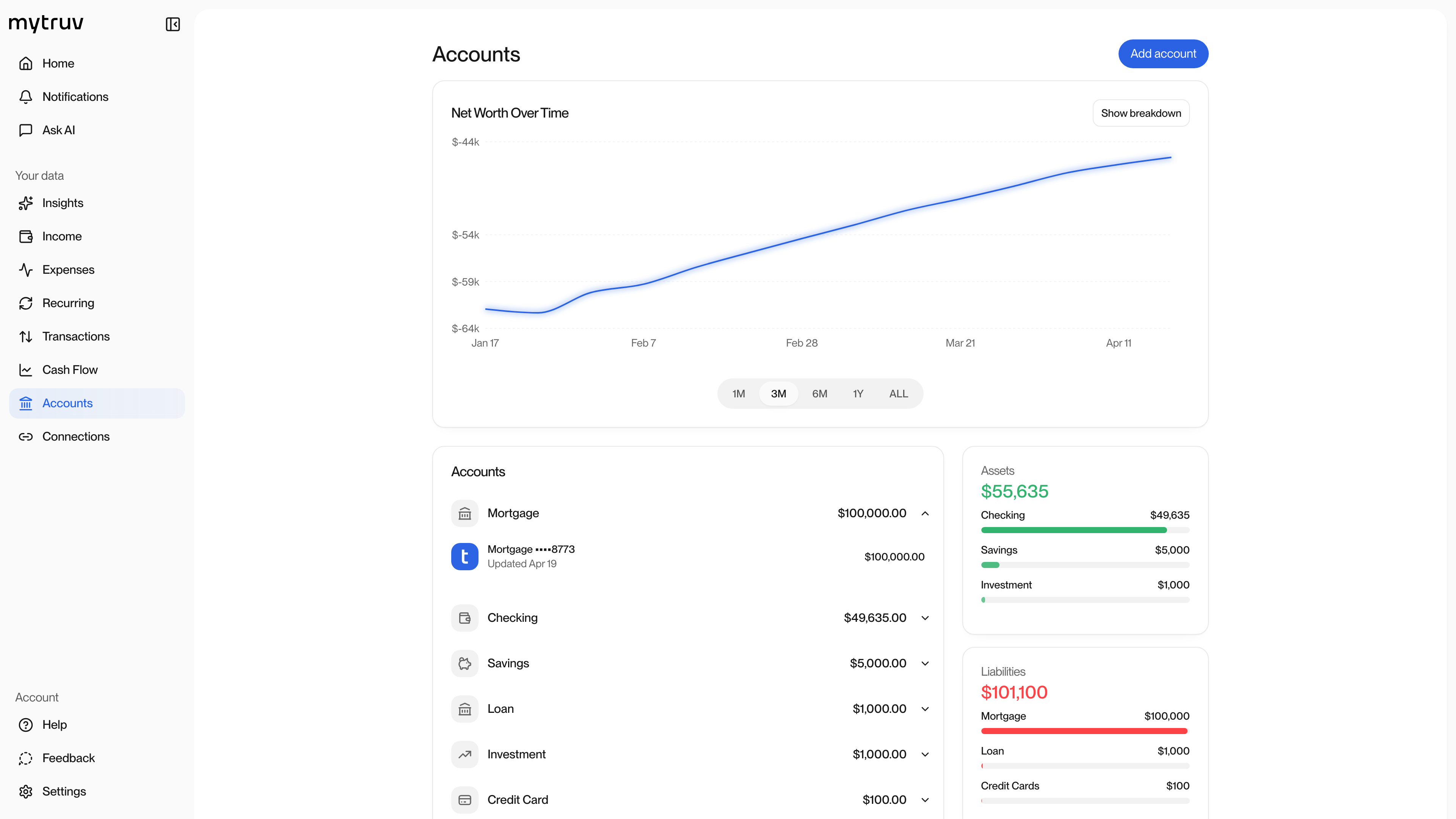
Task: Expand the Investment account group chevron
Action: (925, 754)
